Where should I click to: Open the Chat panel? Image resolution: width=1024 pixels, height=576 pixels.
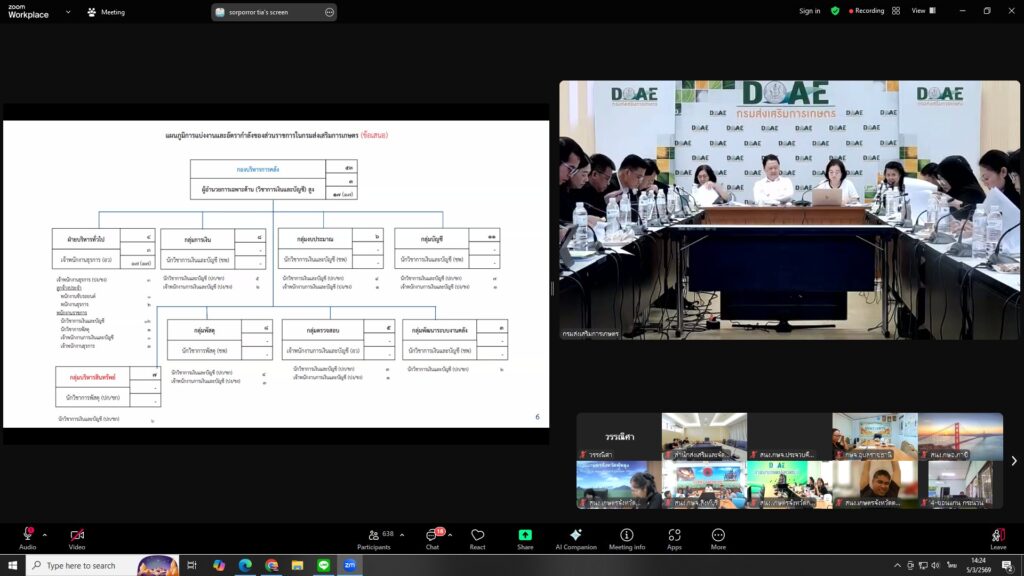tap(433, 538)
